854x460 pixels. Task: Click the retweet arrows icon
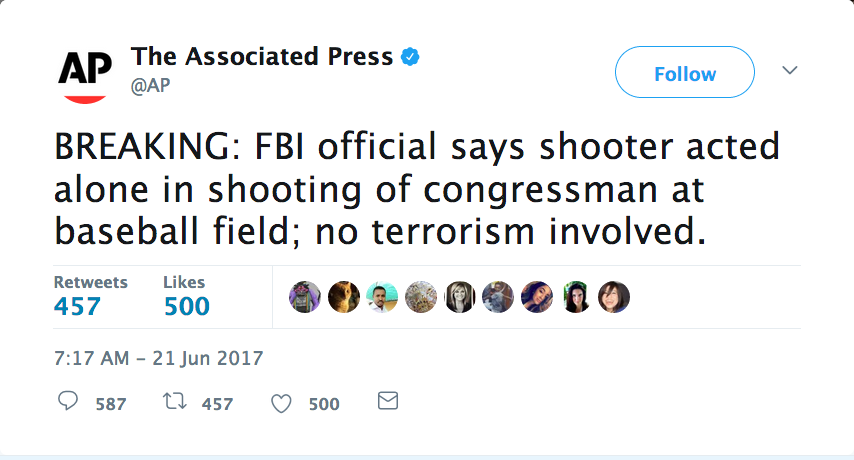click(x=174, y=402)
